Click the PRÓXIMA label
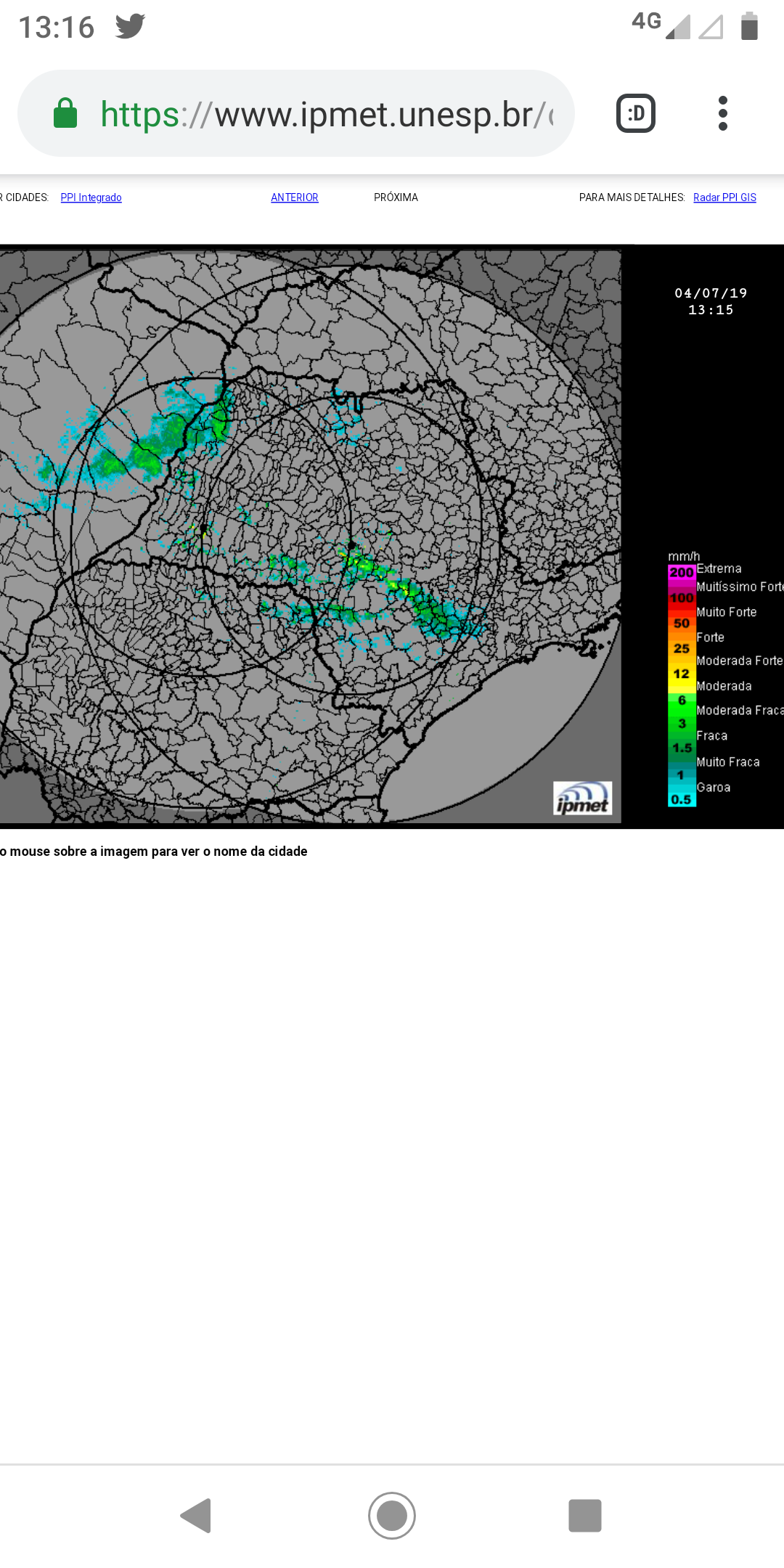The width and height of the screenshot is (784, 1568). point(396,197)
